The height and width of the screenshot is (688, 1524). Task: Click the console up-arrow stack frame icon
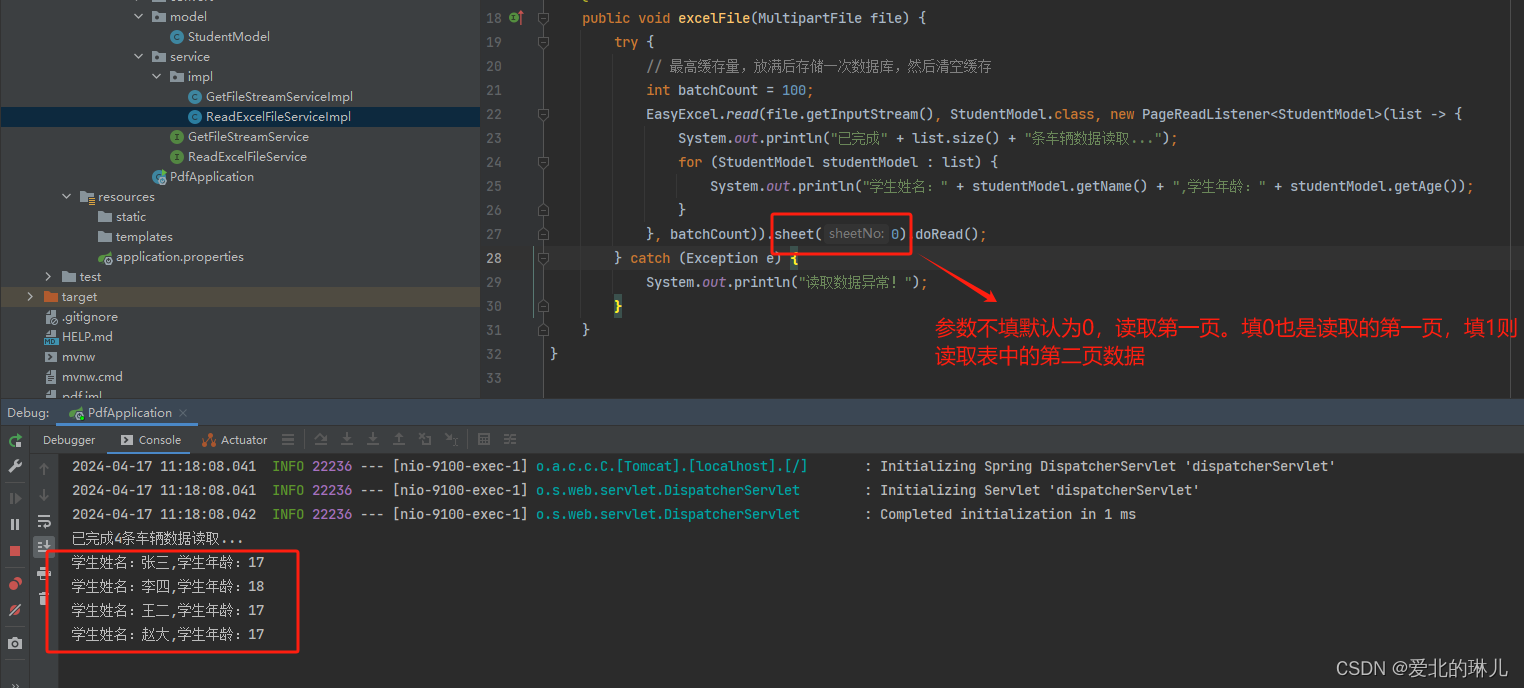(44, 468)
